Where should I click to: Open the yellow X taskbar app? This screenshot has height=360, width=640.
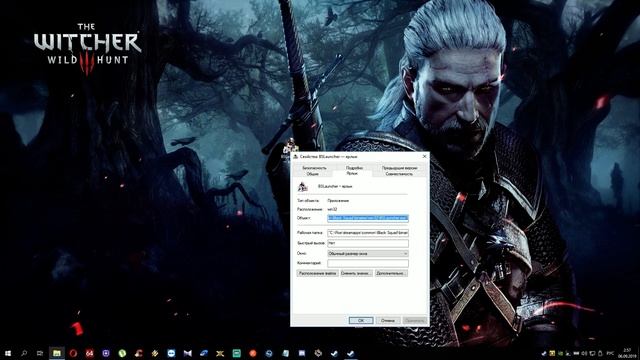click(x=220, y=353)
